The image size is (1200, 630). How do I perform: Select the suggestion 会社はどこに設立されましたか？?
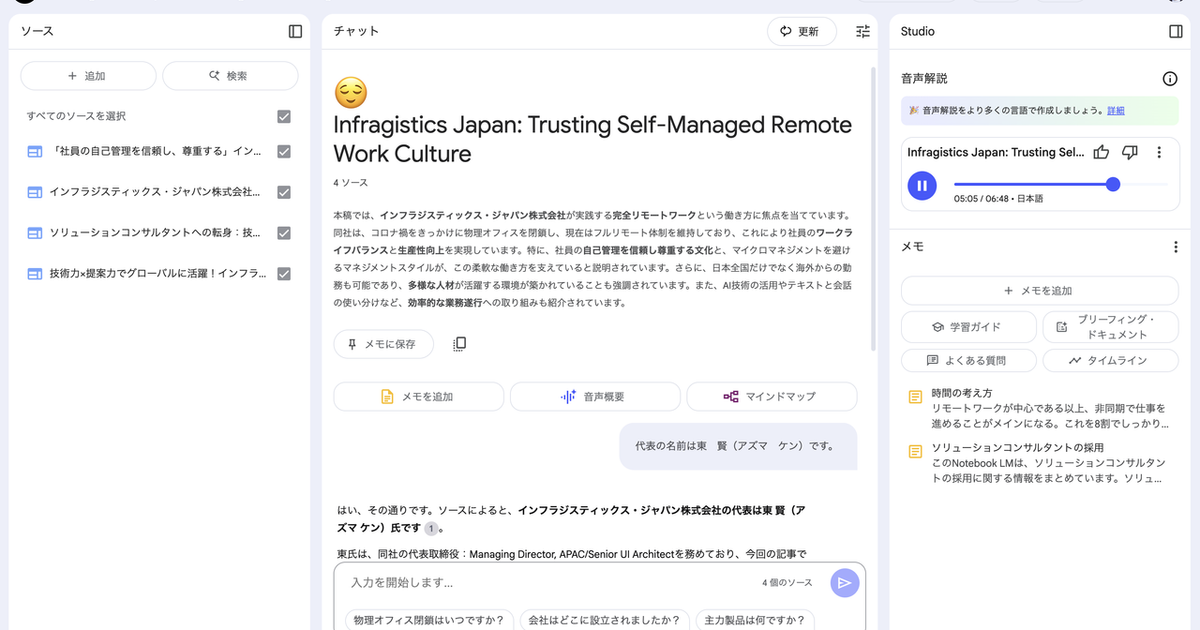[604, 619]
